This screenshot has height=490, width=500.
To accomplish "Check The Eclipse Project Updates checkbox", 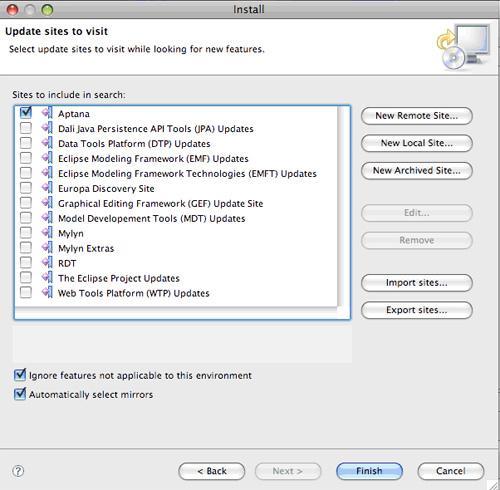I will 26,277.
